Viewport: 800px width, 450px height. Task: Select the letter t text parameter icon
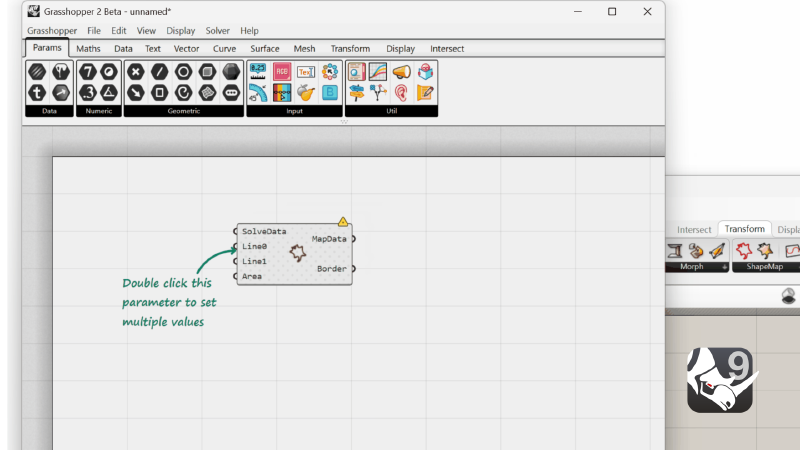click(37, 93)
